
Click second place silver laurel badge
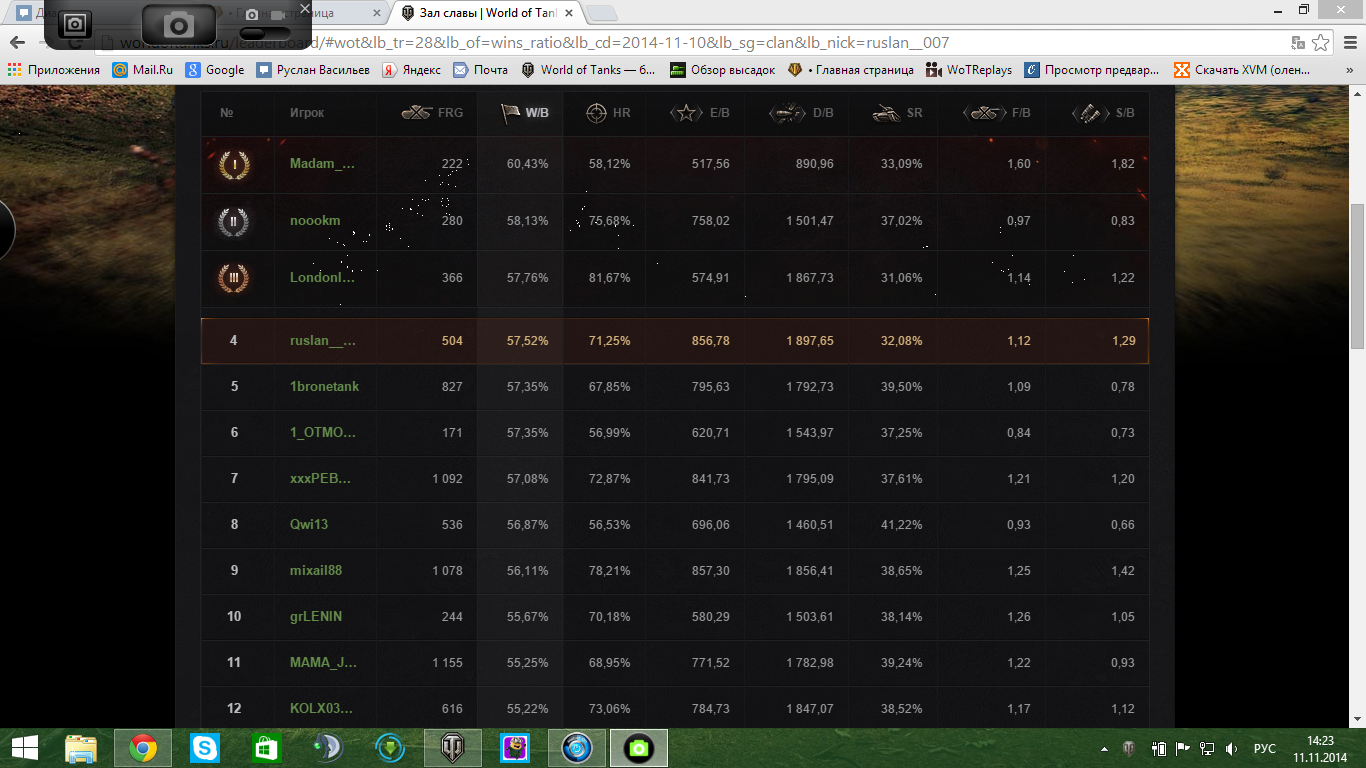point(234,221)
